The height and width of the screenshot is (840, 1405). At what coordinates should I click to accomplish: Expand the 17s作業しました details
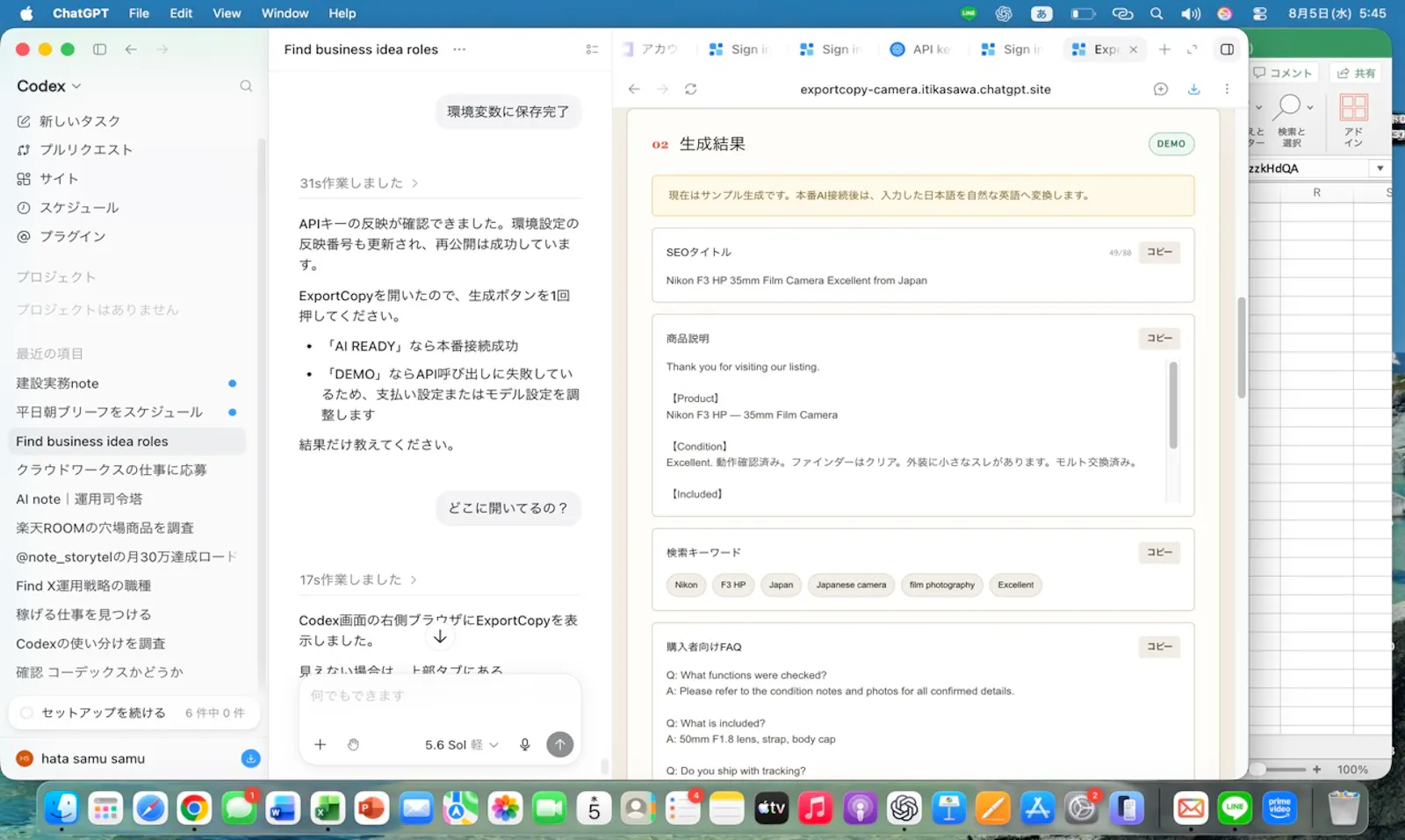pos(358,580)
